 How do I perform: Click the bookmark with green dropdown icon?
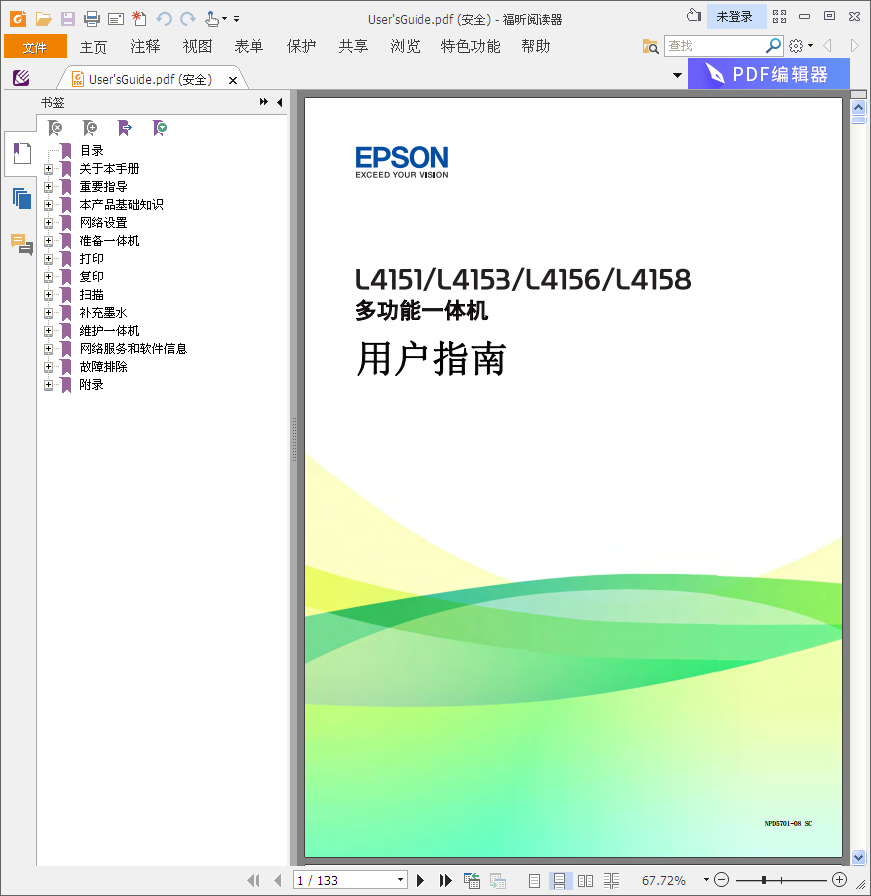tap(160, 128)
